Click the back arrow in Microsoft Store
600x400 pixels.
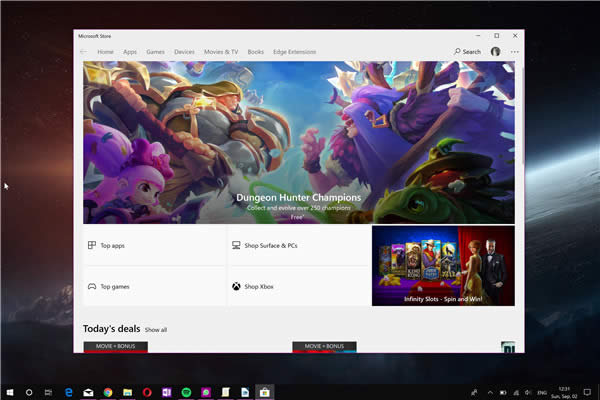(x=83, y=52)
